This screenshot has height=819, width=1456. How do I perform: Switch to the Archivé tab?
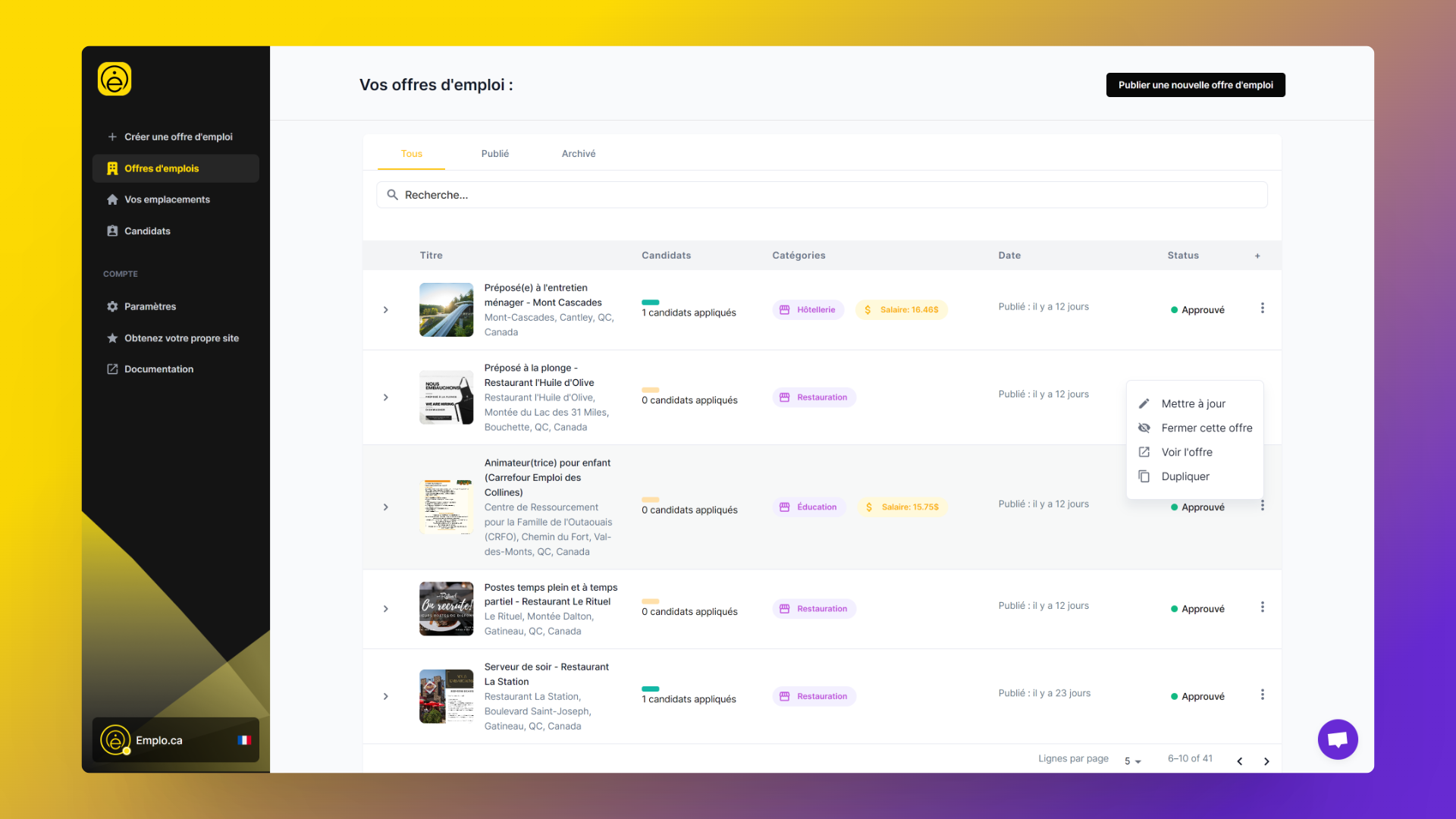[x=579, y=153]
